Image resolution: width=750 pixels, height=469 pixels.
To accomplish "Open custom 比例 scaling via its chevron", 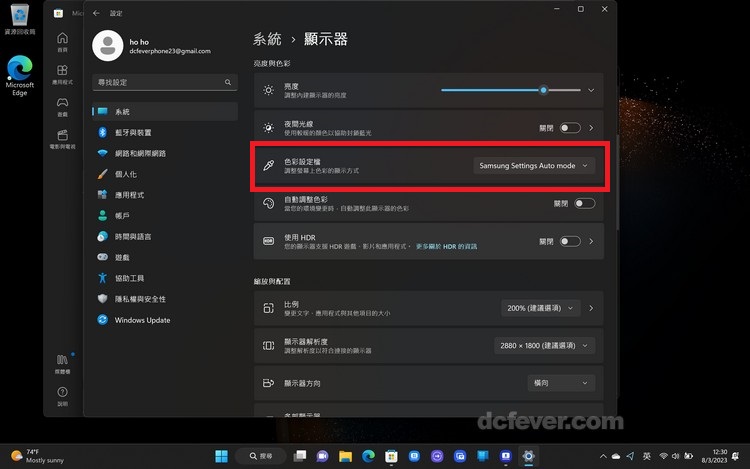I will tap(591, 308).
